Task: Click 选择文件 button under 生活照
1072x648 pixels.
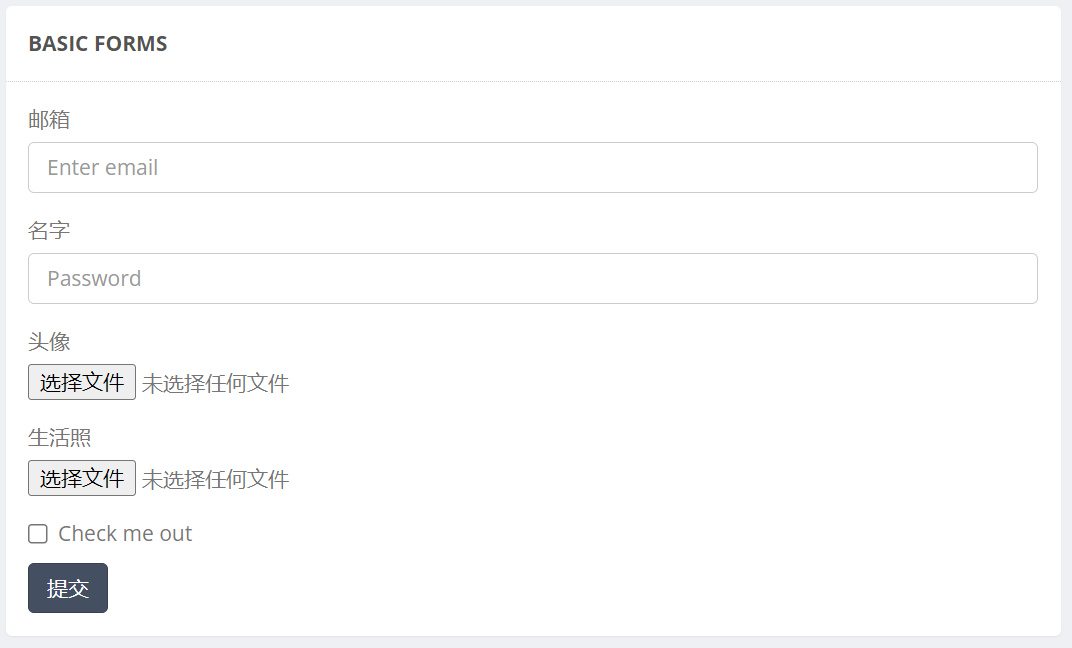Action: pos(82,478)
